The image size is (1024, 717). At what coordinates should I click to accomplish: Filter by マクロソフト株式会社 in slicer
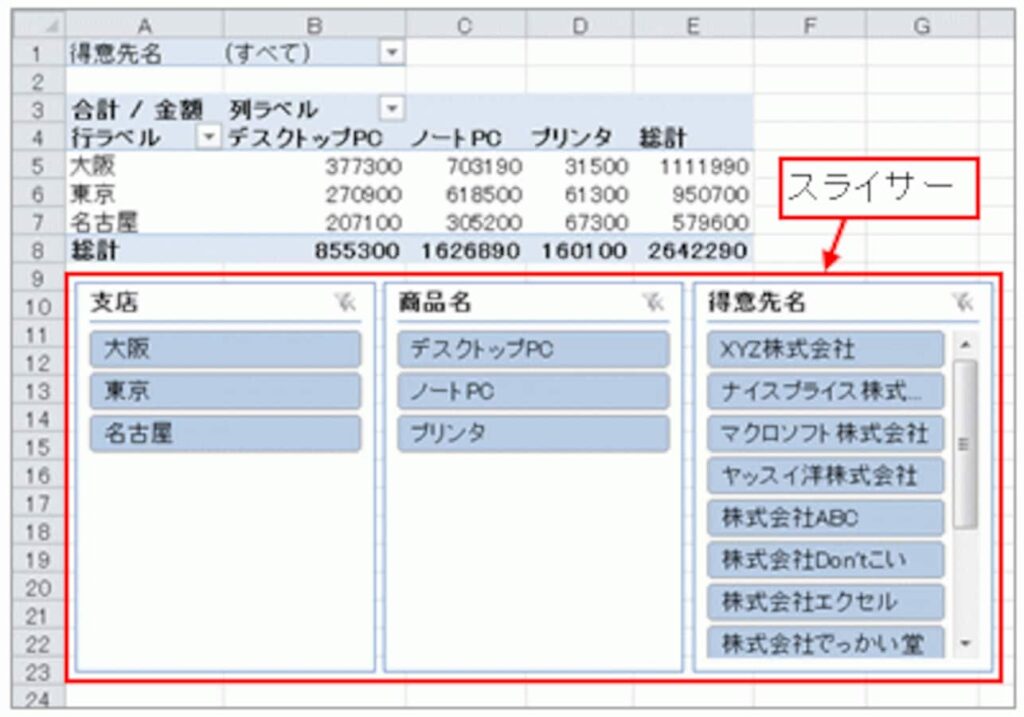[x=825, y=433]
